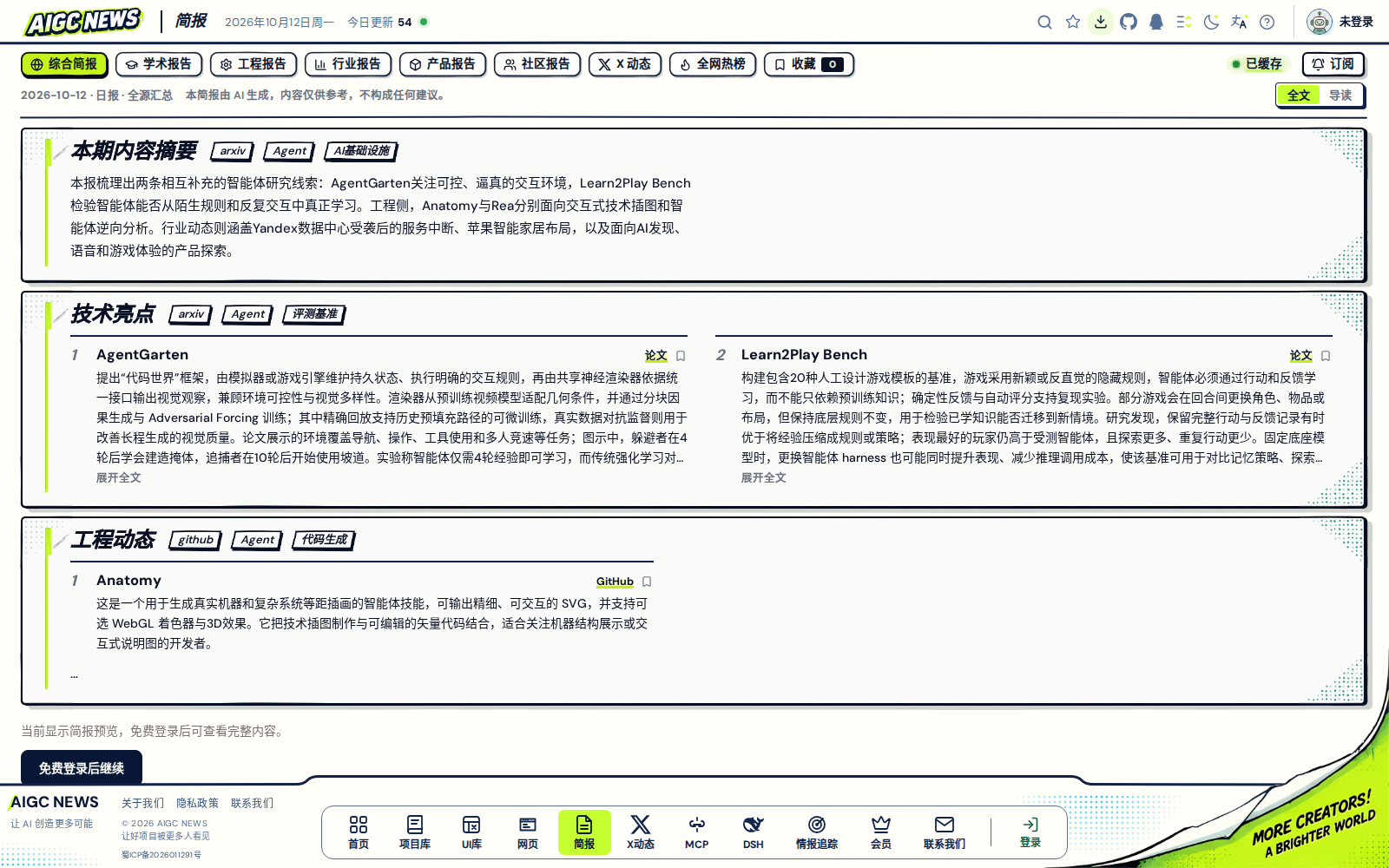Open the 隐私政策 footer link
This screenshot has height=868, width=1389.
coord(198,803)
